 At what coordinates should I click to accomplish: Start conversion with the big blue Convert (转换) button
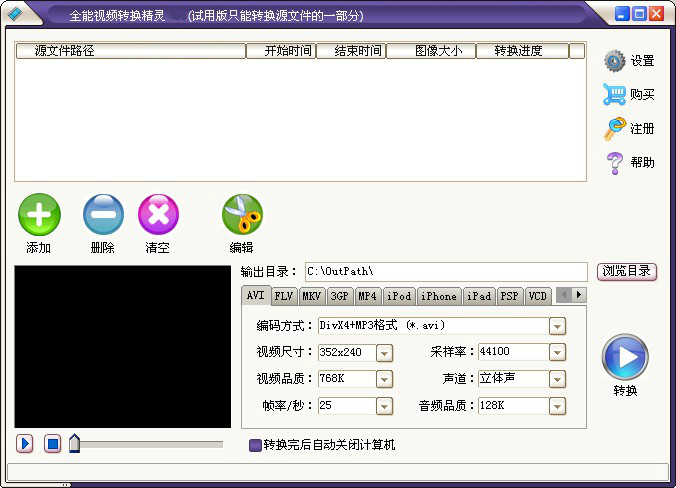625,357
